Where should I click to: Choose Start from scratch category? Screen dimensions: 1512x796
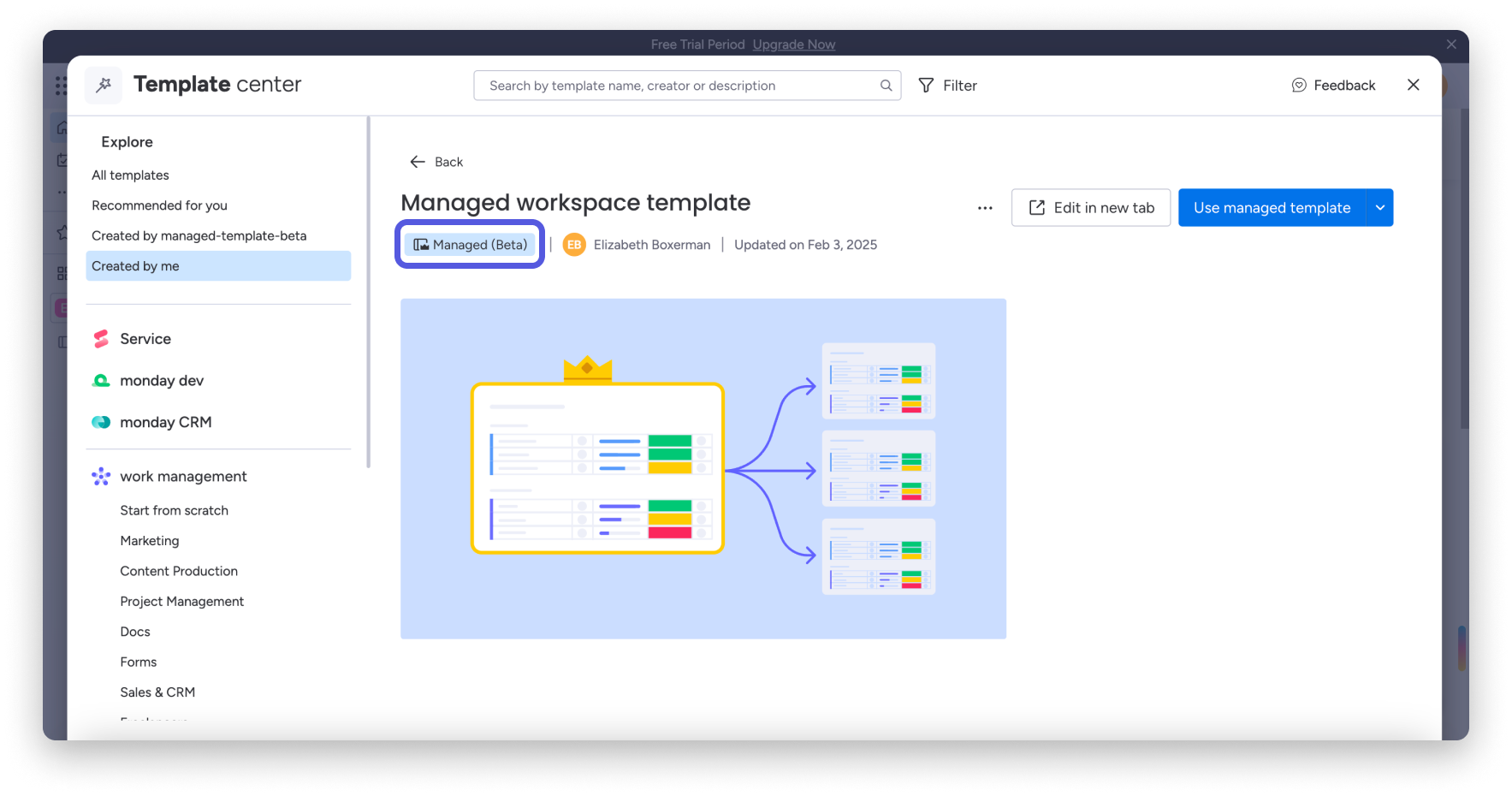(x=175, y=511)
